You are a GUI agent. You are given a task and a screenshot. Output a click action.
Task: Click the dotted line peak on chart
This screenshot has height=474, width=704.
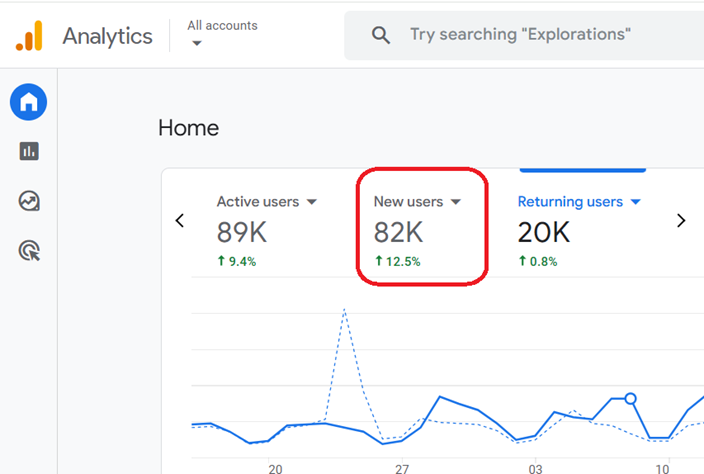(x=344, y=309)
